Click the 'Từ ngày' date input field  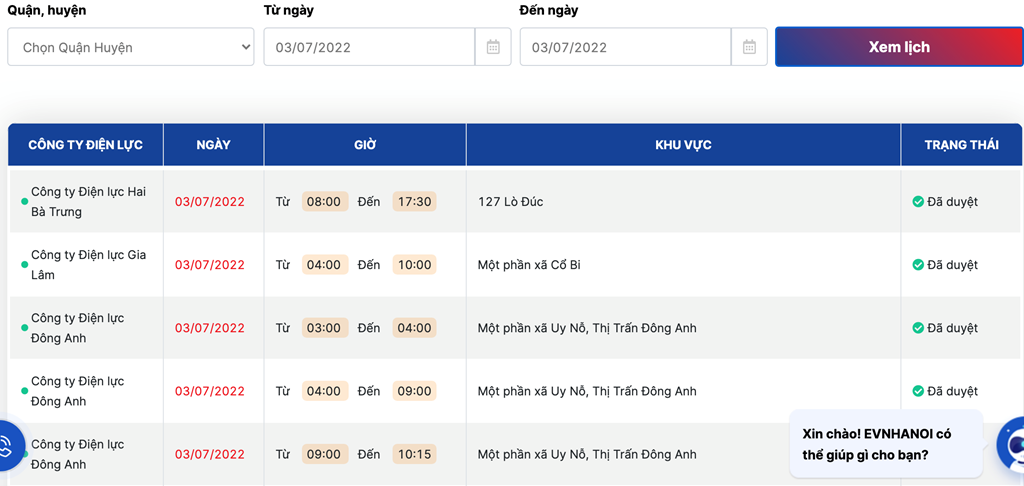(x=369, y=47)
